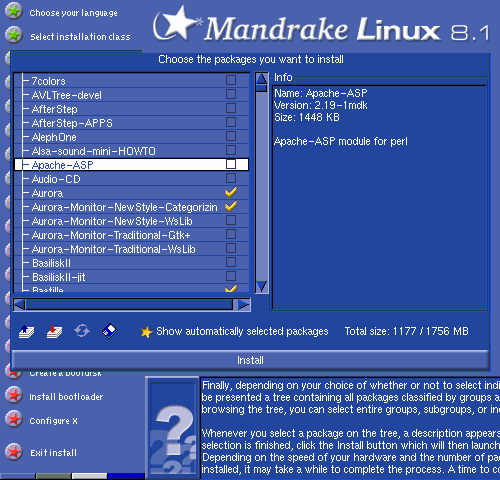
Task: Select the AfterStep-APPS package name
Action: coord(72,123)
